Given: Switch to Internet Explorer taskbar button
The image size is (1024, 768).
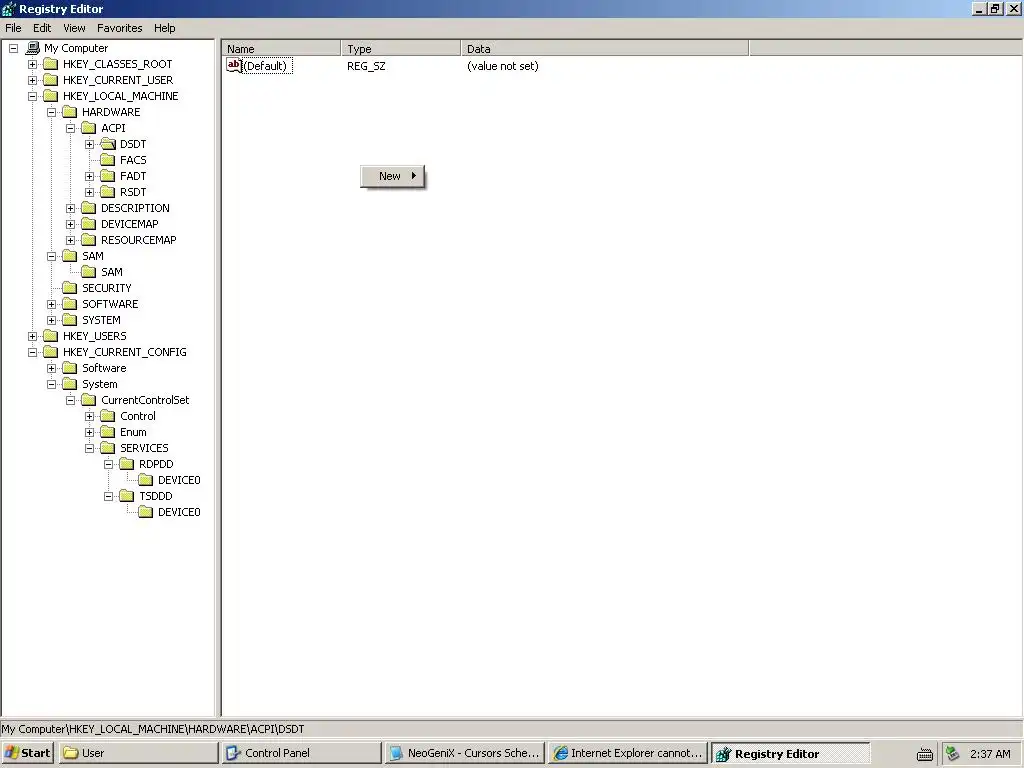Looking at the screenshot, I should [628, 753].
